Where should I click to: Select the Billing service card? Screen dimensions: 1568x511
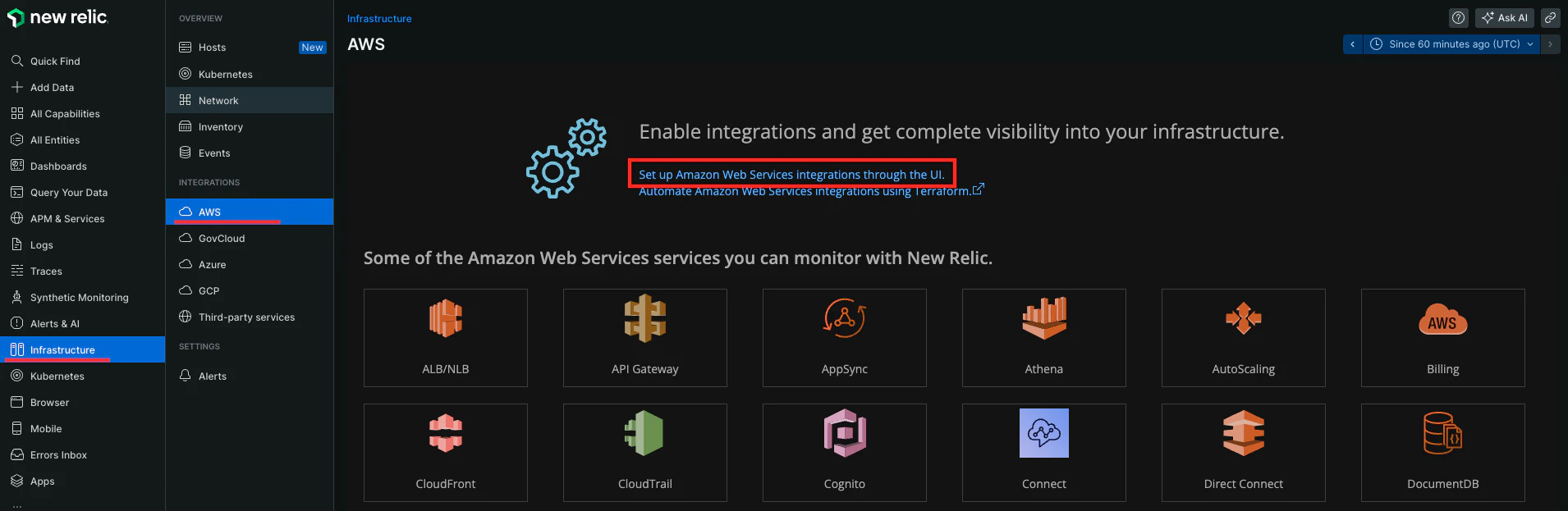(x=1443, y=338)
